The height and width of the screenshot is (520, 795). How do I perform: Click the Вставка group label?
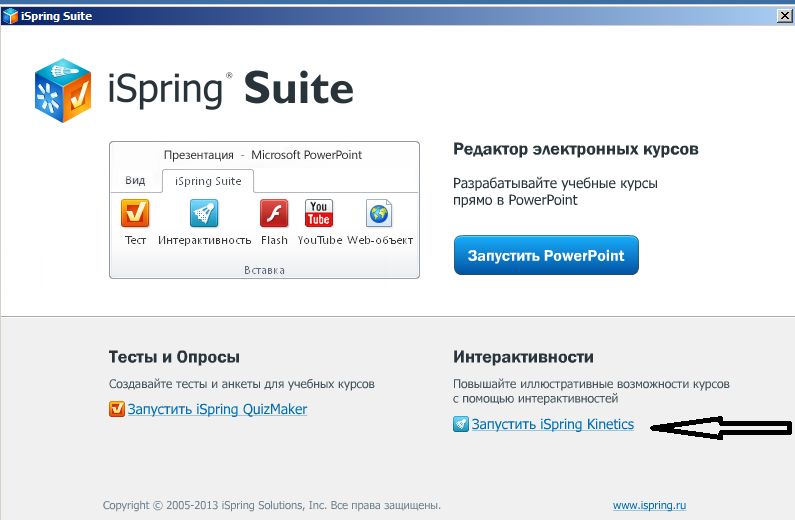click(264, 270)
